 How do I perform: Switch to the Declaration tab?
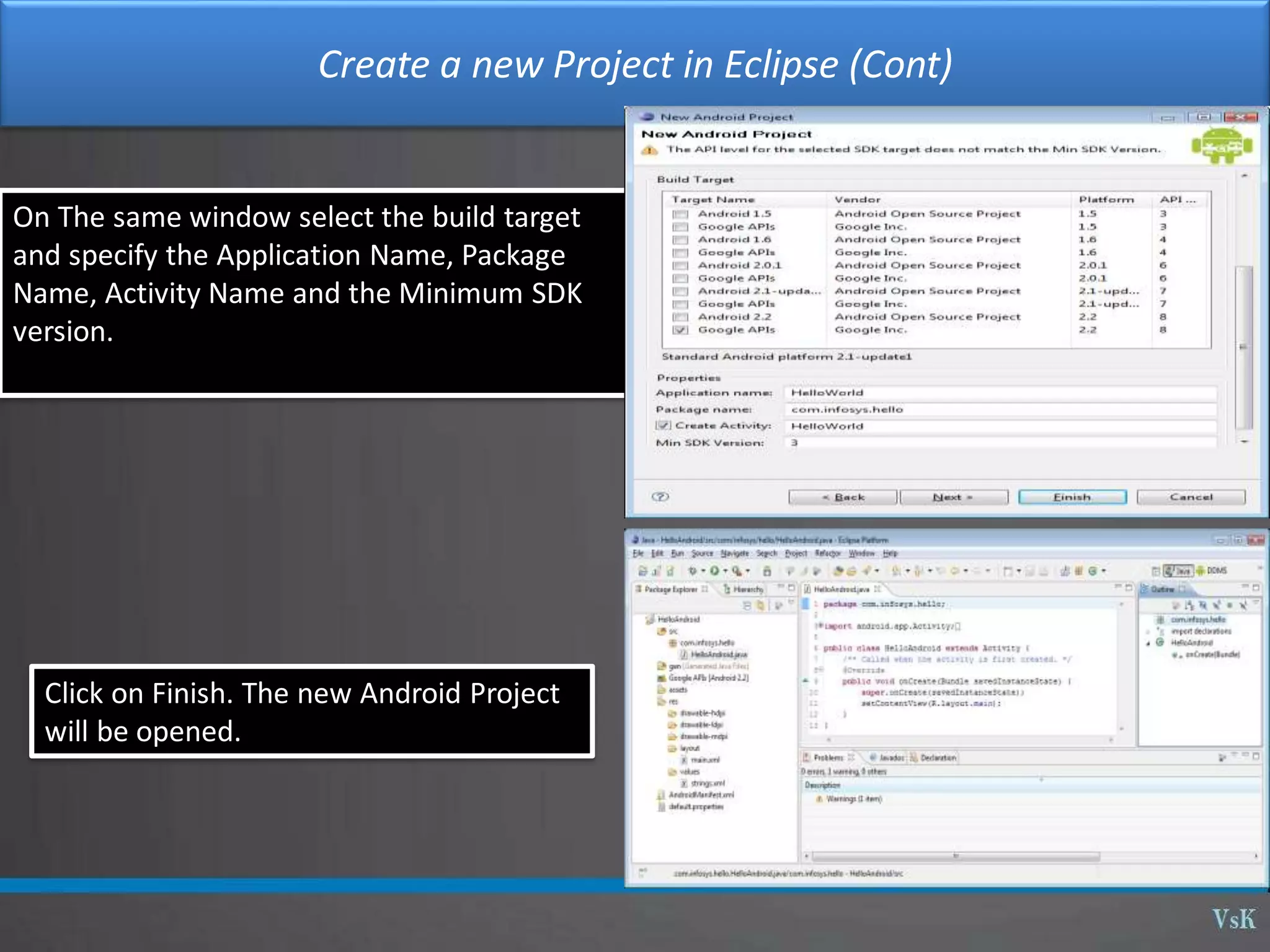(933, 757)
